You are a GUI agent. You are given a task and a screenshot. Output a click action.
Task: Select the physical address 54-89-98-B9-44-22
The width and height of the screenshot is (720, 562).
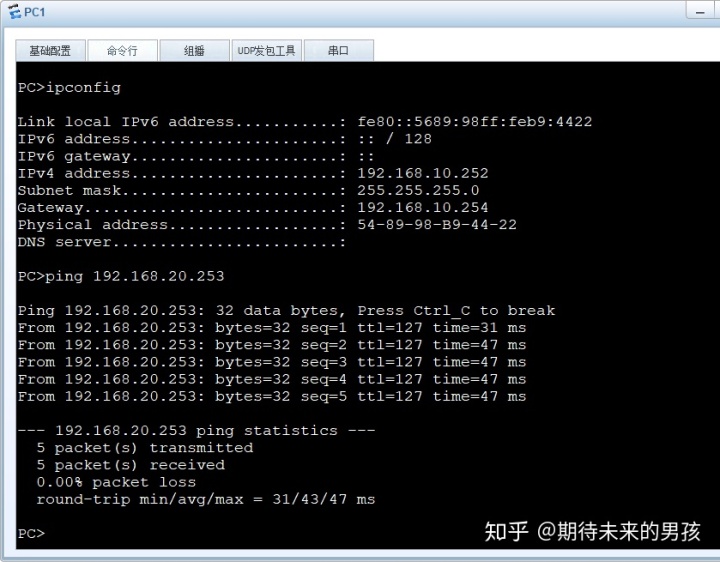(x=437, y=225)
